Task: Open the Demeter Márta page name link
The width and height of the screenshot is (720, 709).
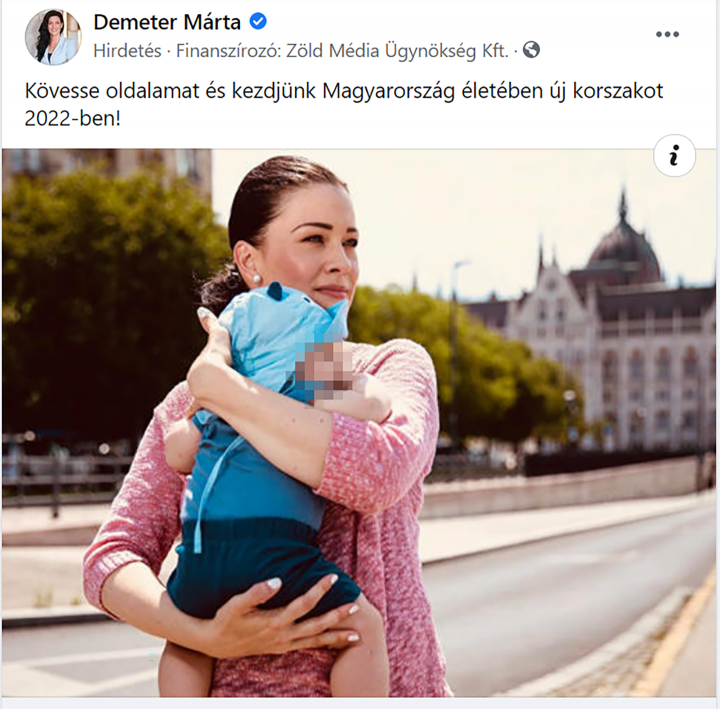Action: click(167, 22)
